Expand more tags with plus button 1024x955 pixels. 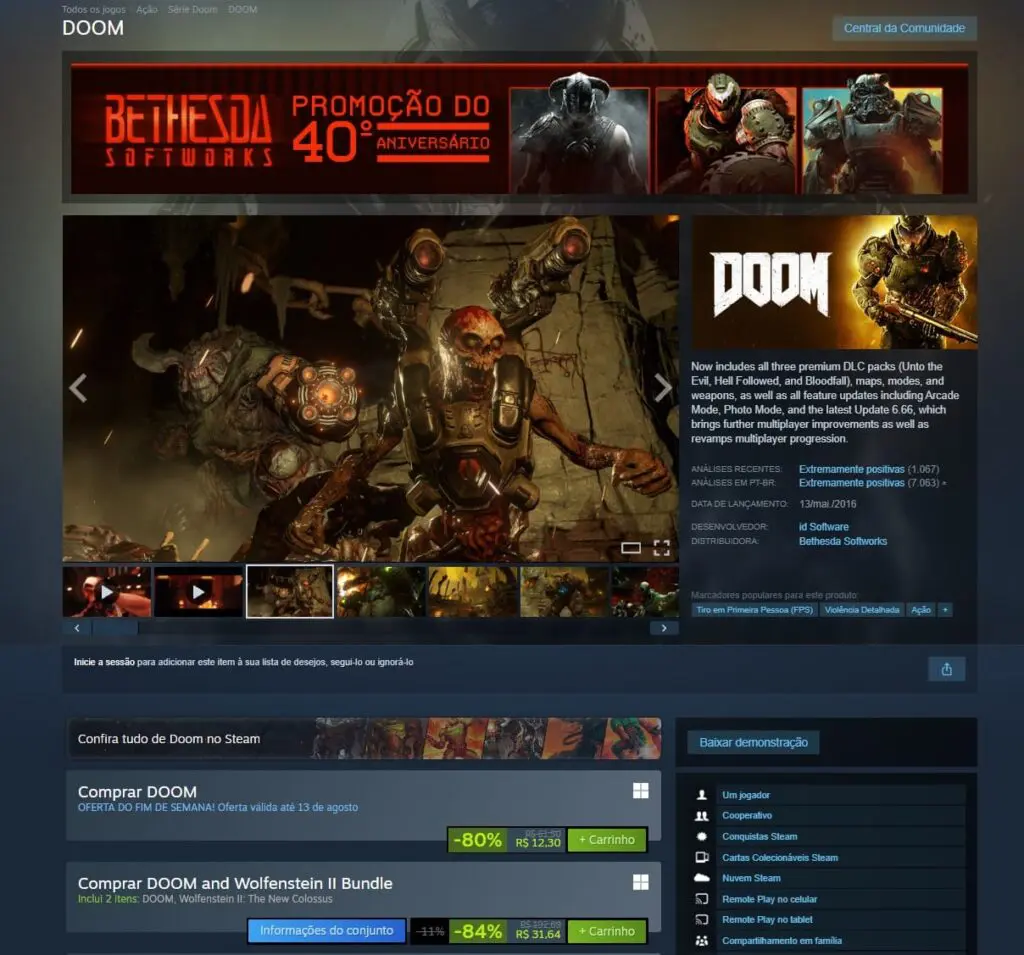click(x=945, y=610)
